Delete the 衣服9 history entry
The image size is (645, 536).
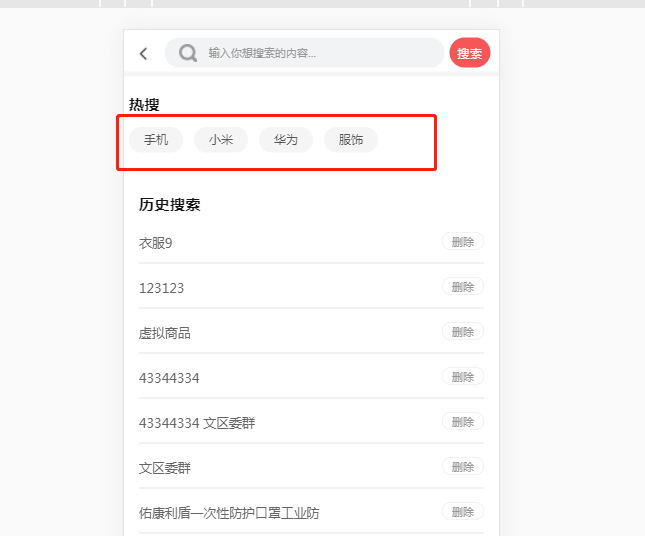click(463, 242)
